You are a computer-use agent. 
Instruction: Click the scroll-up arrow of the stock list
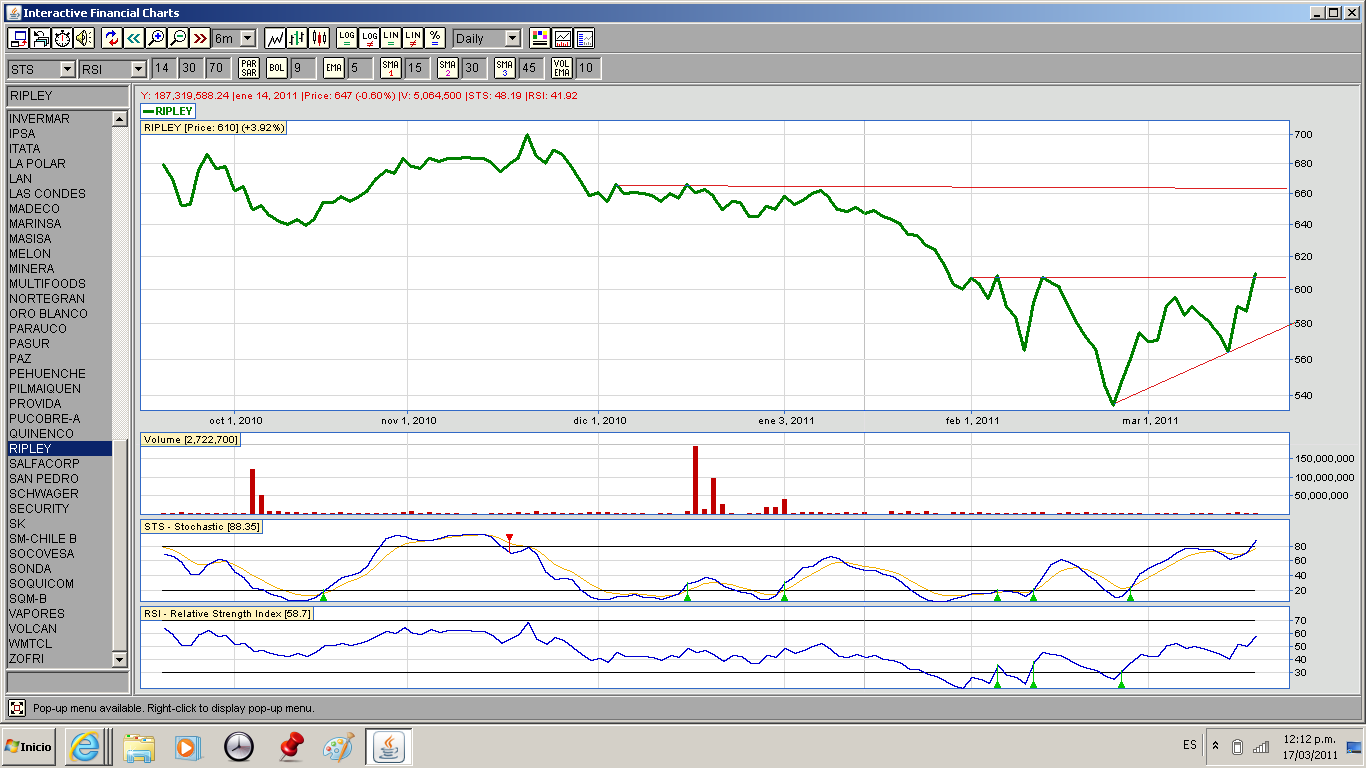tap(119, 119)
